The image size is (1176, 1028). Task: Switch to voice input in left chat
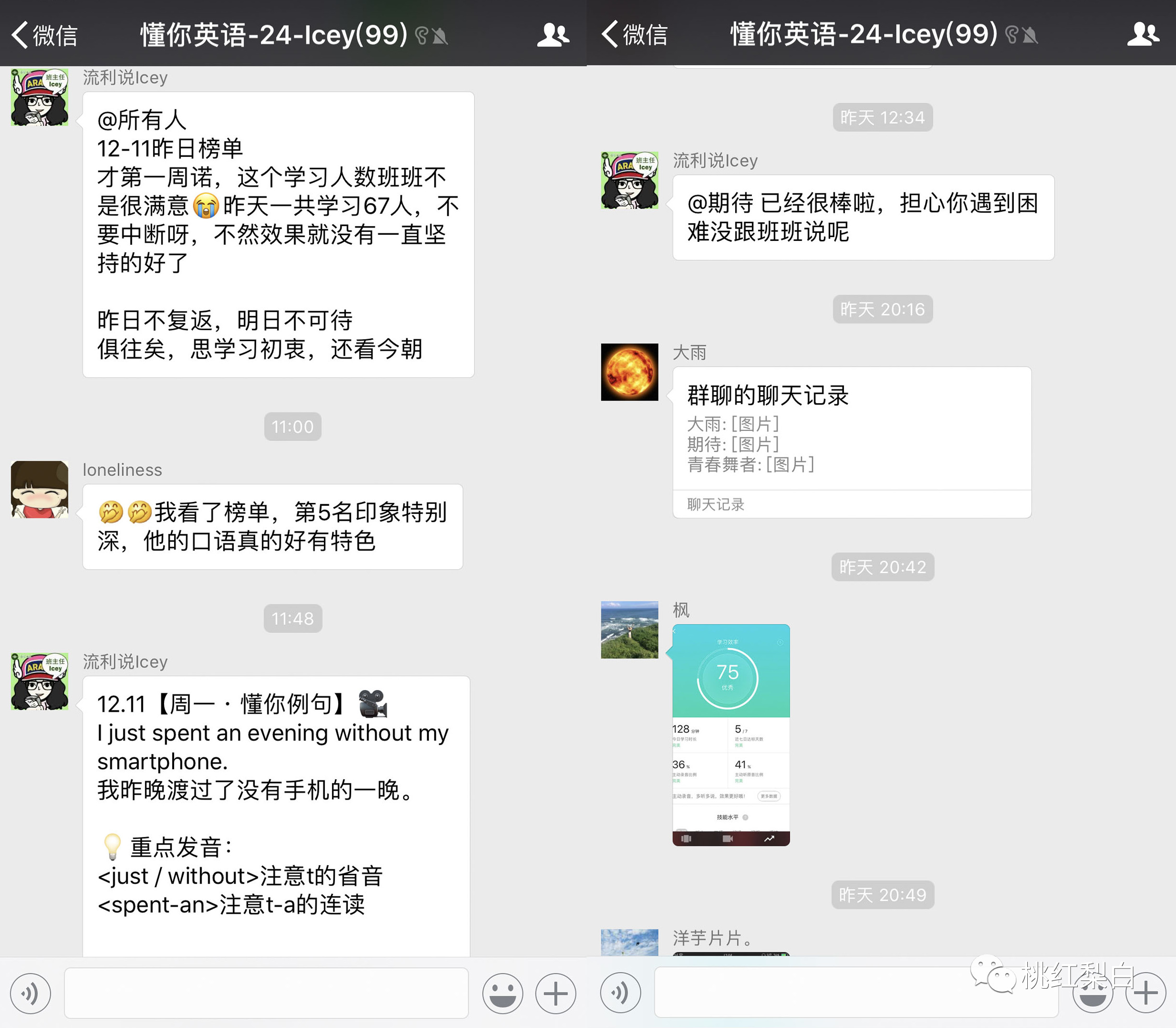point(30,993)
